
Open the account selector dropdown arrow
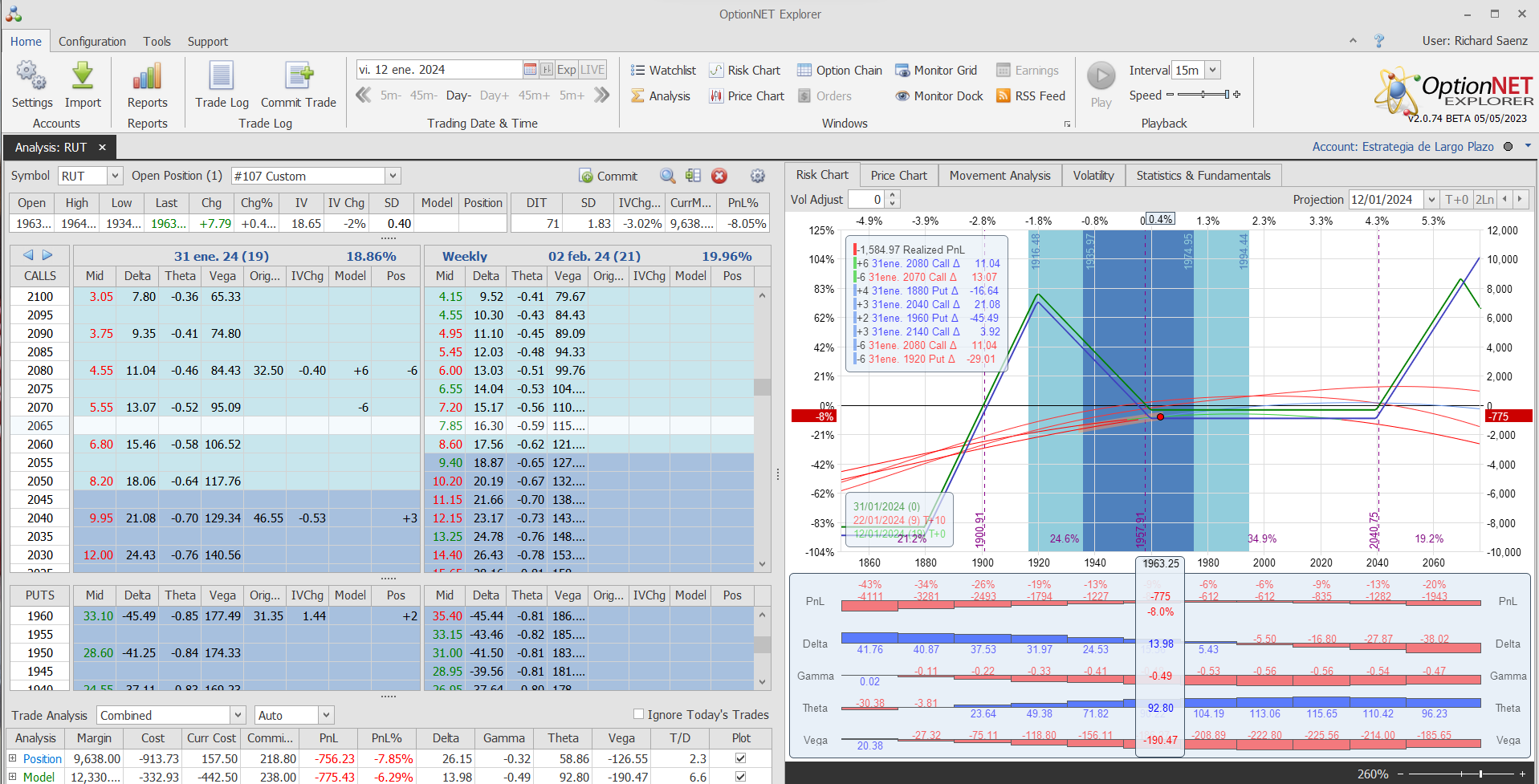click(x=1528, y=146)
